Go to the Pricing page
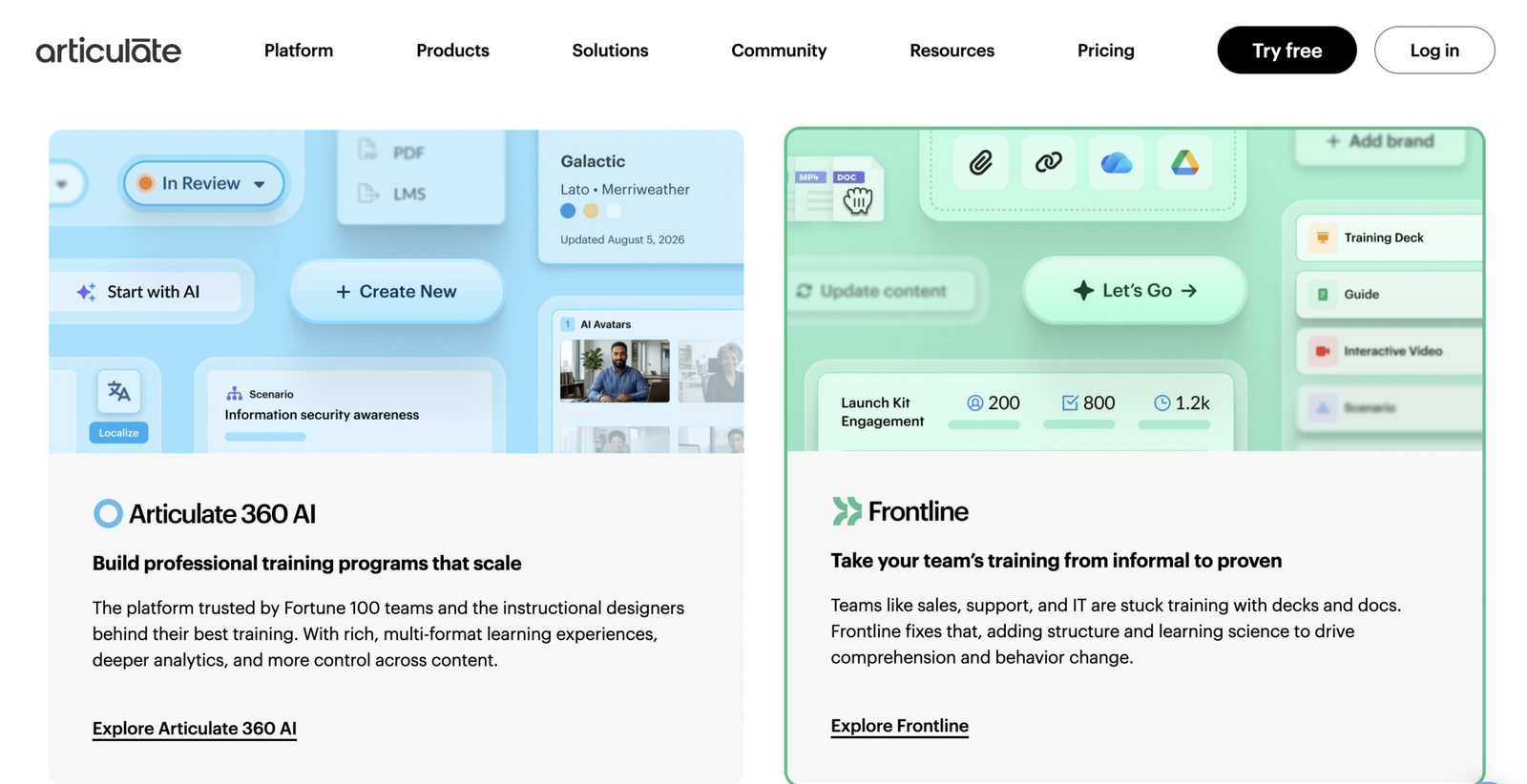The width and height of the screenshot is (1527, 784). 1105,51
